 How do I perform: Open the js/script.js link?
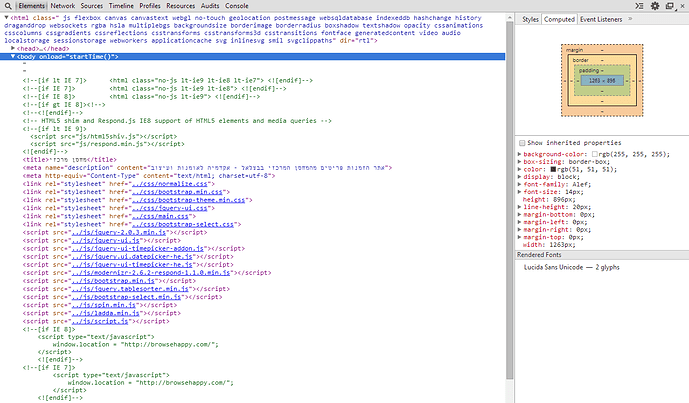100,321
